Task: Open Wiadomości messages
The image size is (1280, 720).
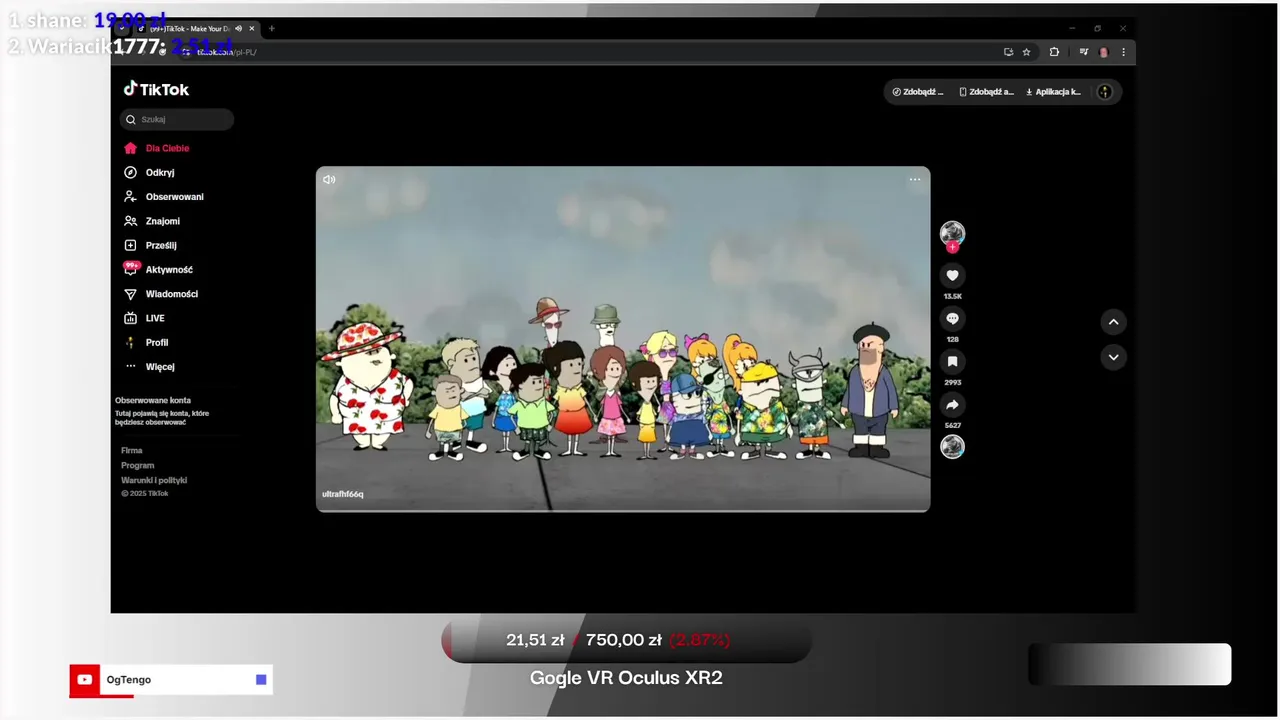Action: coord(172,294)
